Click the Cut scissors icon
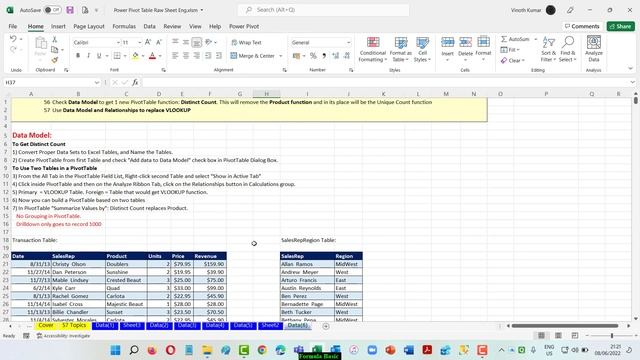640x360 pixels. 54,40
